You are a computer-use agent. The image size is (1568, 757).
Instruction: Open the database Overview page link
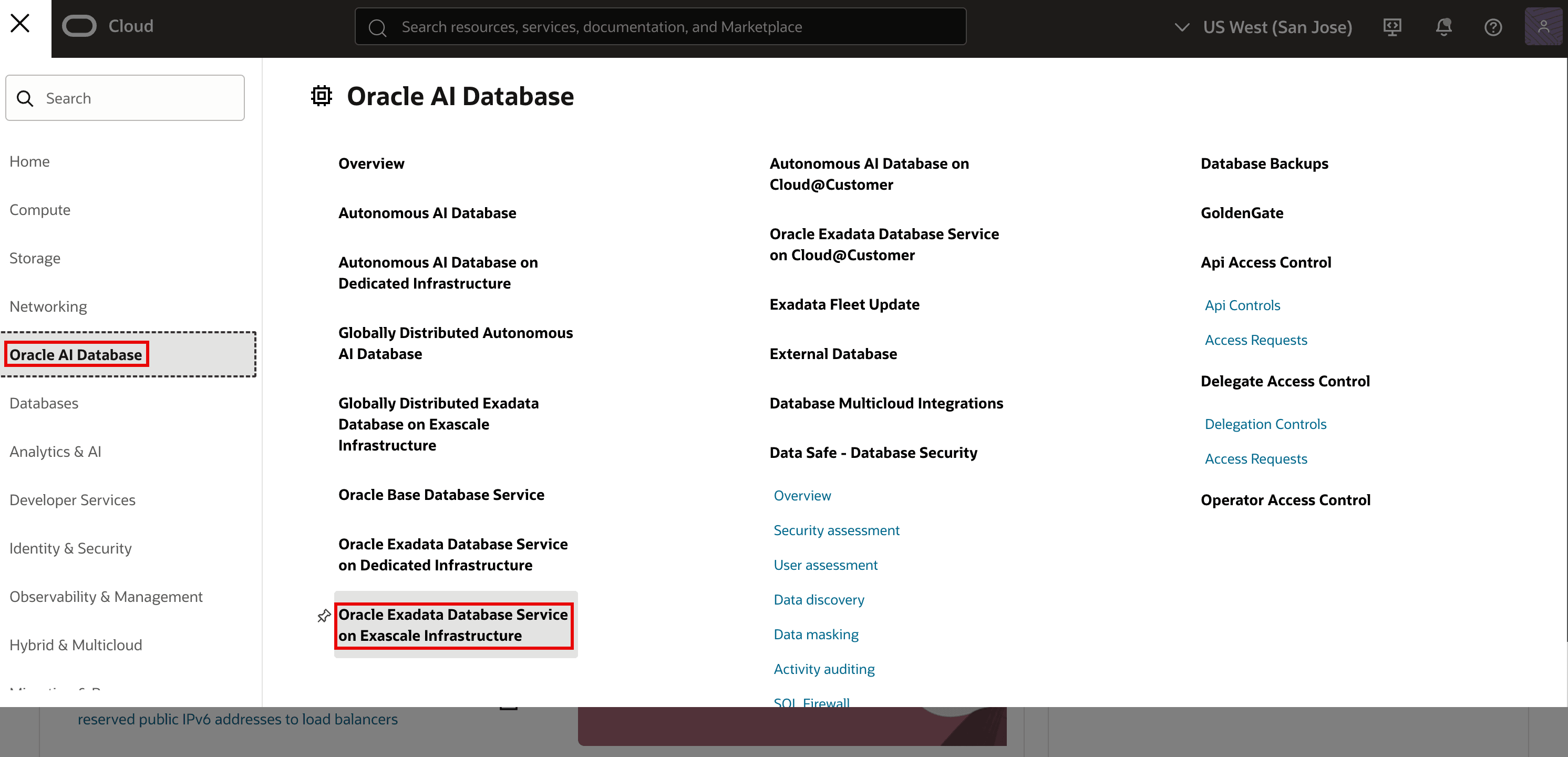click(x=372, y=163)
